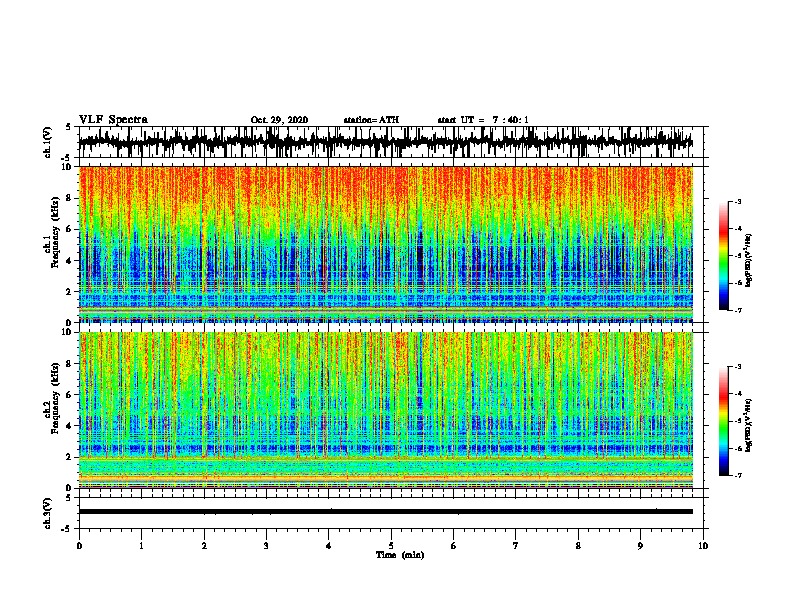
Task: Click time axis tick label "1"
Action: click(x=142, y=546)
